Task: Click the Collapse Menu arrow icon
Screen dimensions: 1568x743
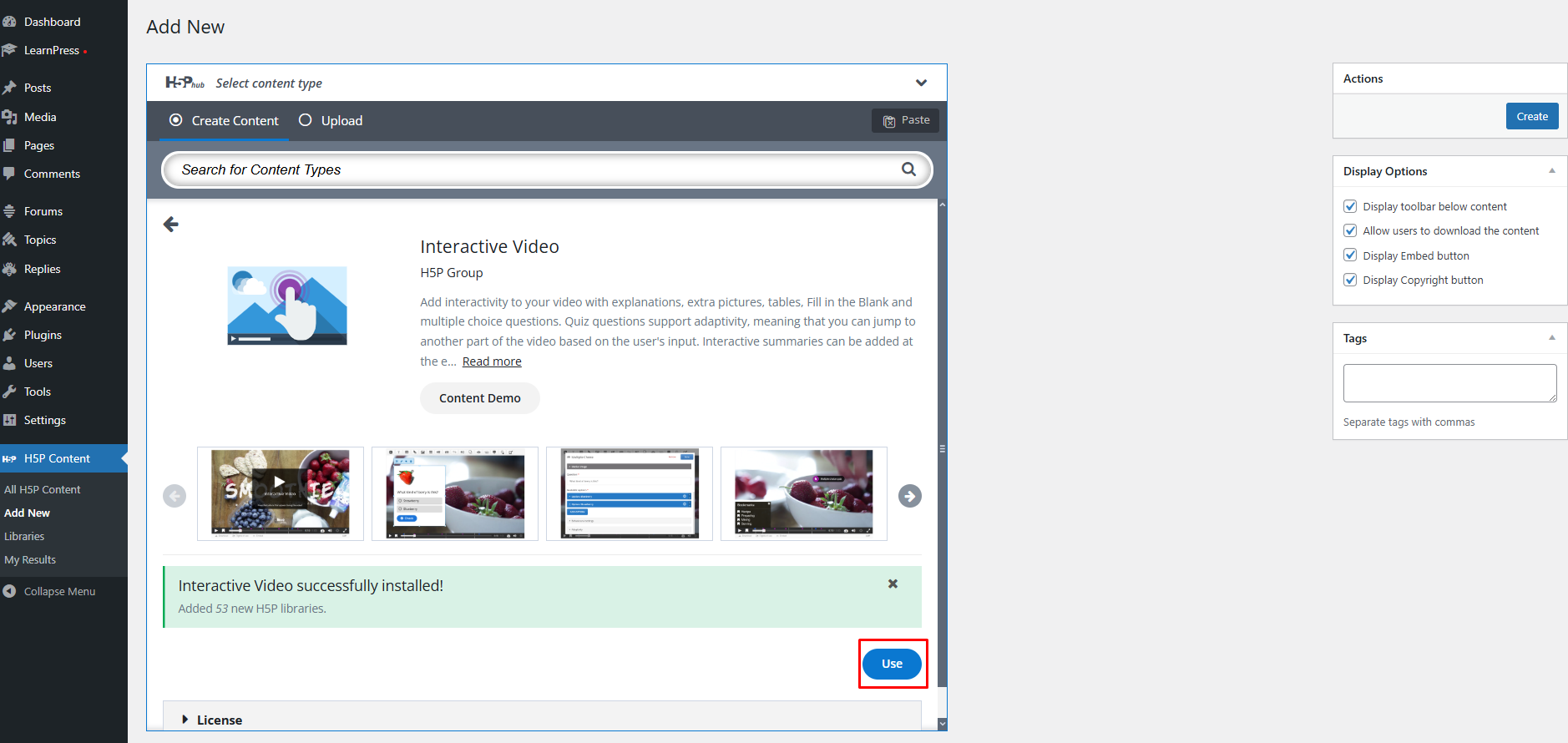Action: [9, 591]
